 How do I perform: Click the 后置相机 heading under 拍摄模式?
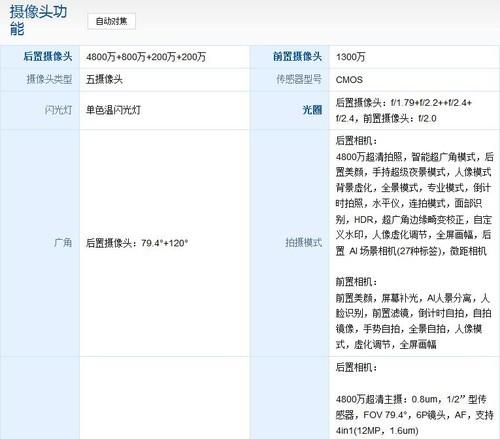tap(356, 140)
